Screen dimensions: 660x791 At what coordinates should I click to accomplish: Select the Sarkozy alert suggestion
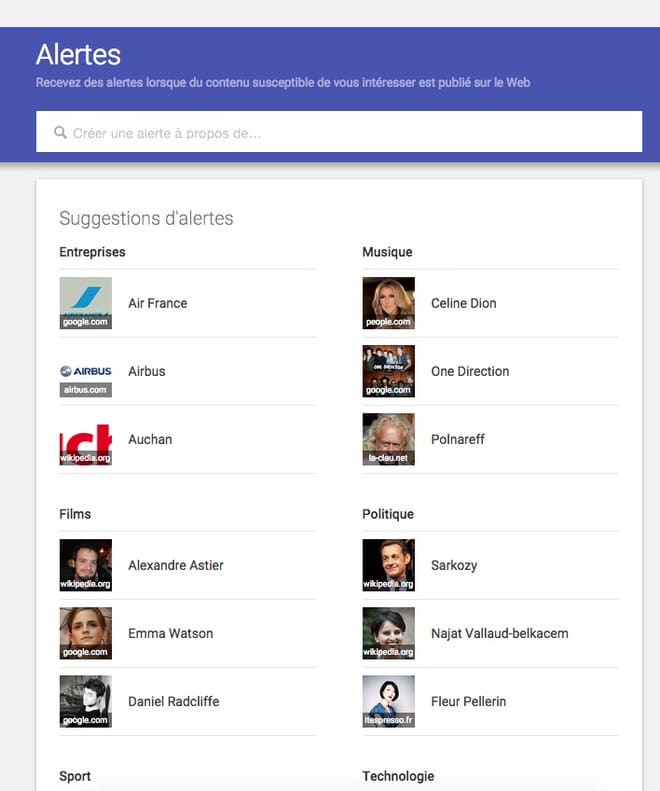pyautogui.click(x=454, y=566)
